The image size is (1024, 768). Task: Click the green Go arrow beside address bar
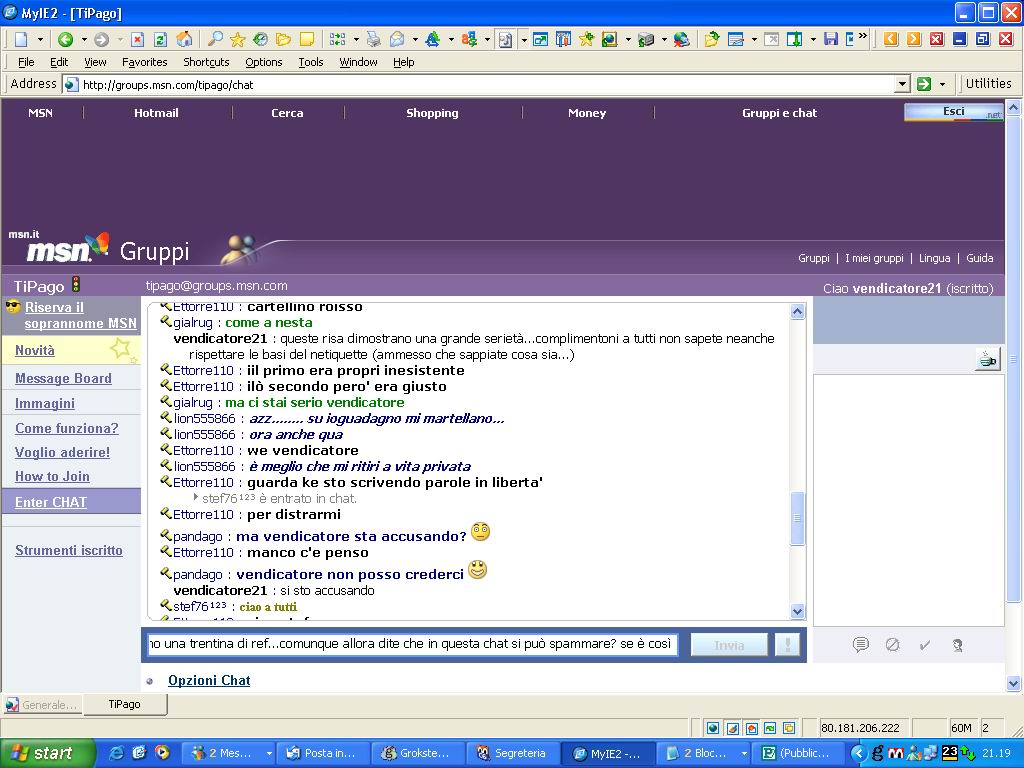(x=923, y=84)
